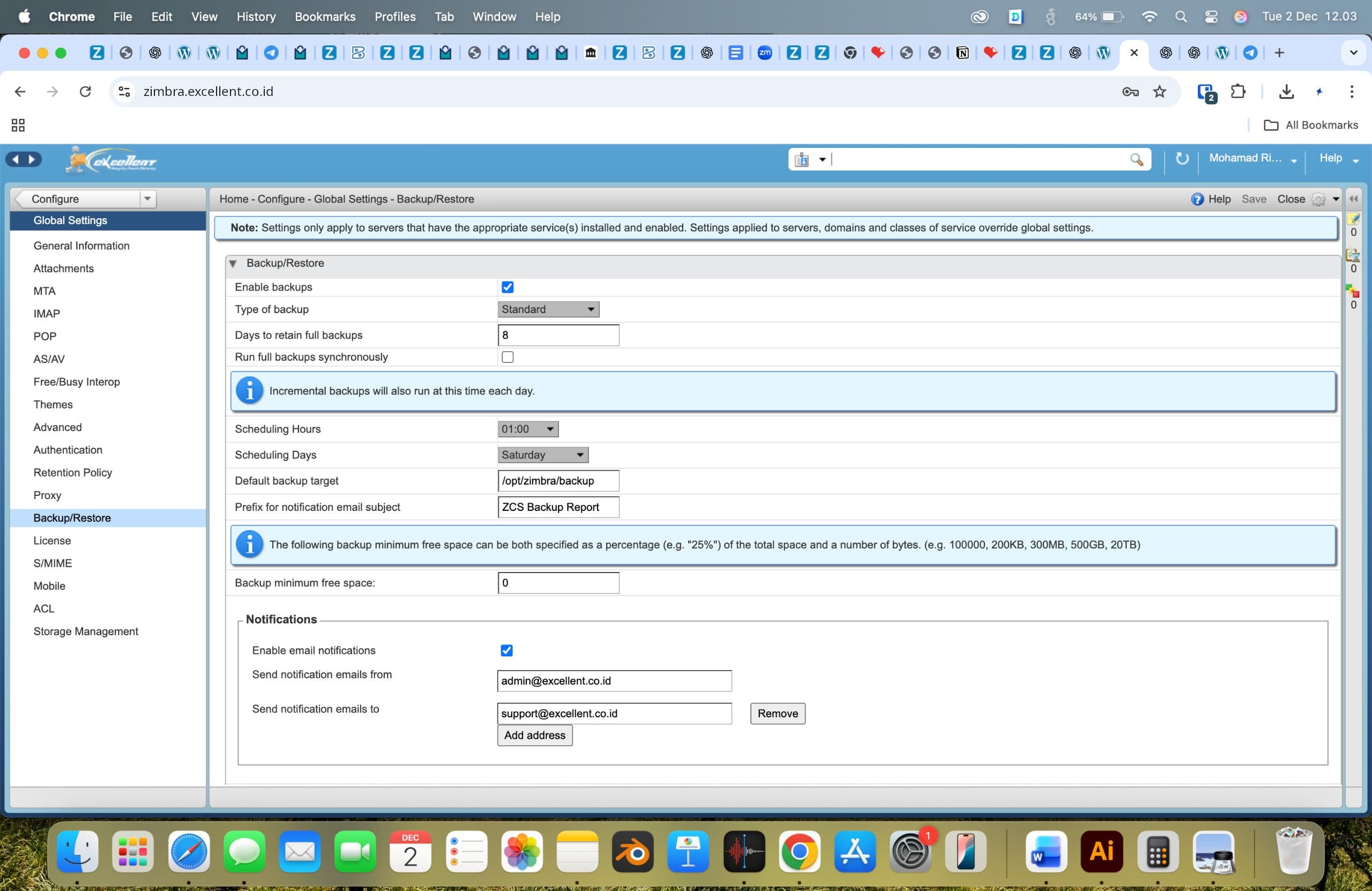
Task: Click the search magnifier icon in the Zimbra toolbar
Action: click(x=1136, y=159)
